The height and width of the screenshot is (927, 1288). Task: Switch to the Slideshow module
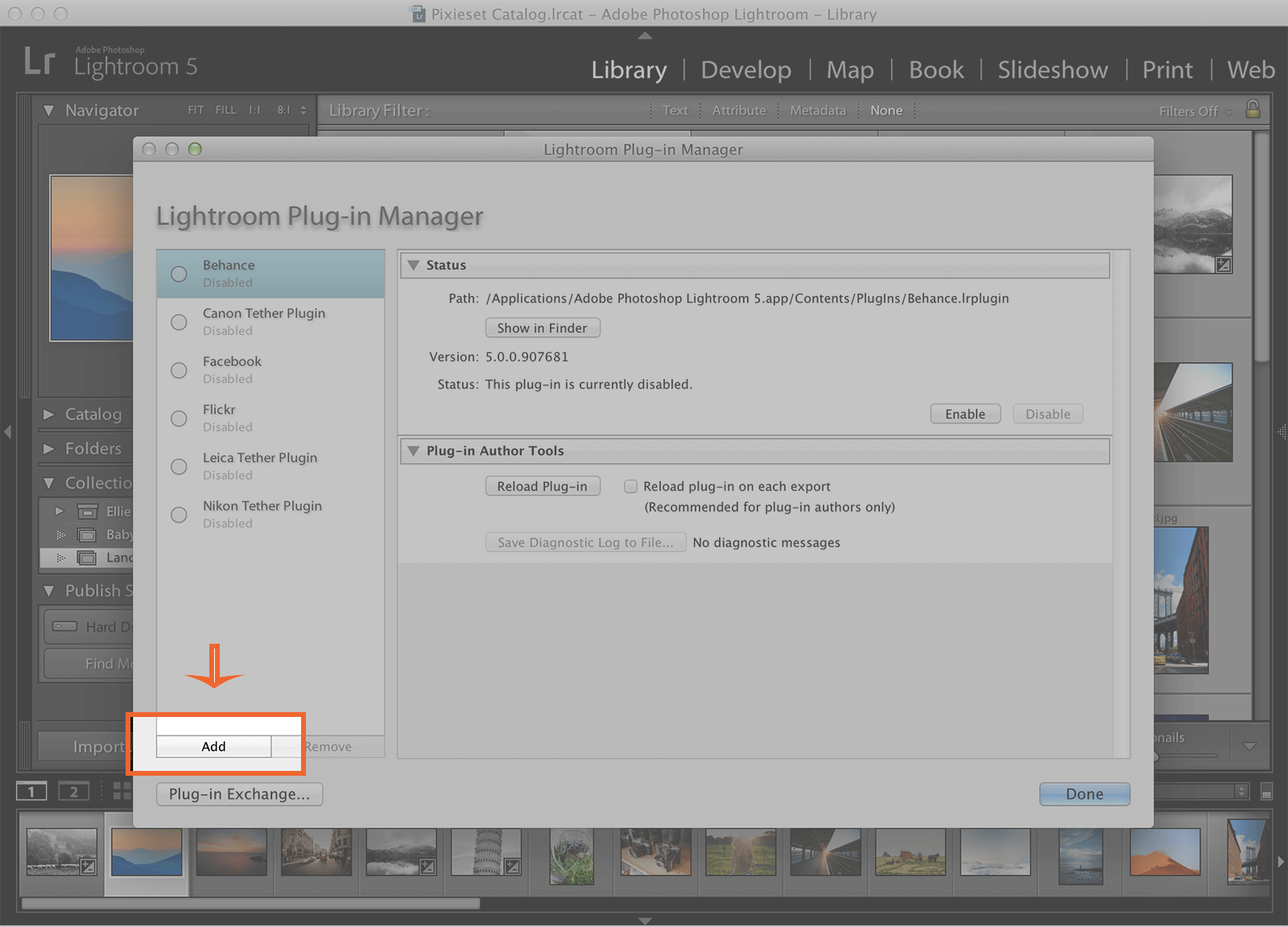[1052, 69]
